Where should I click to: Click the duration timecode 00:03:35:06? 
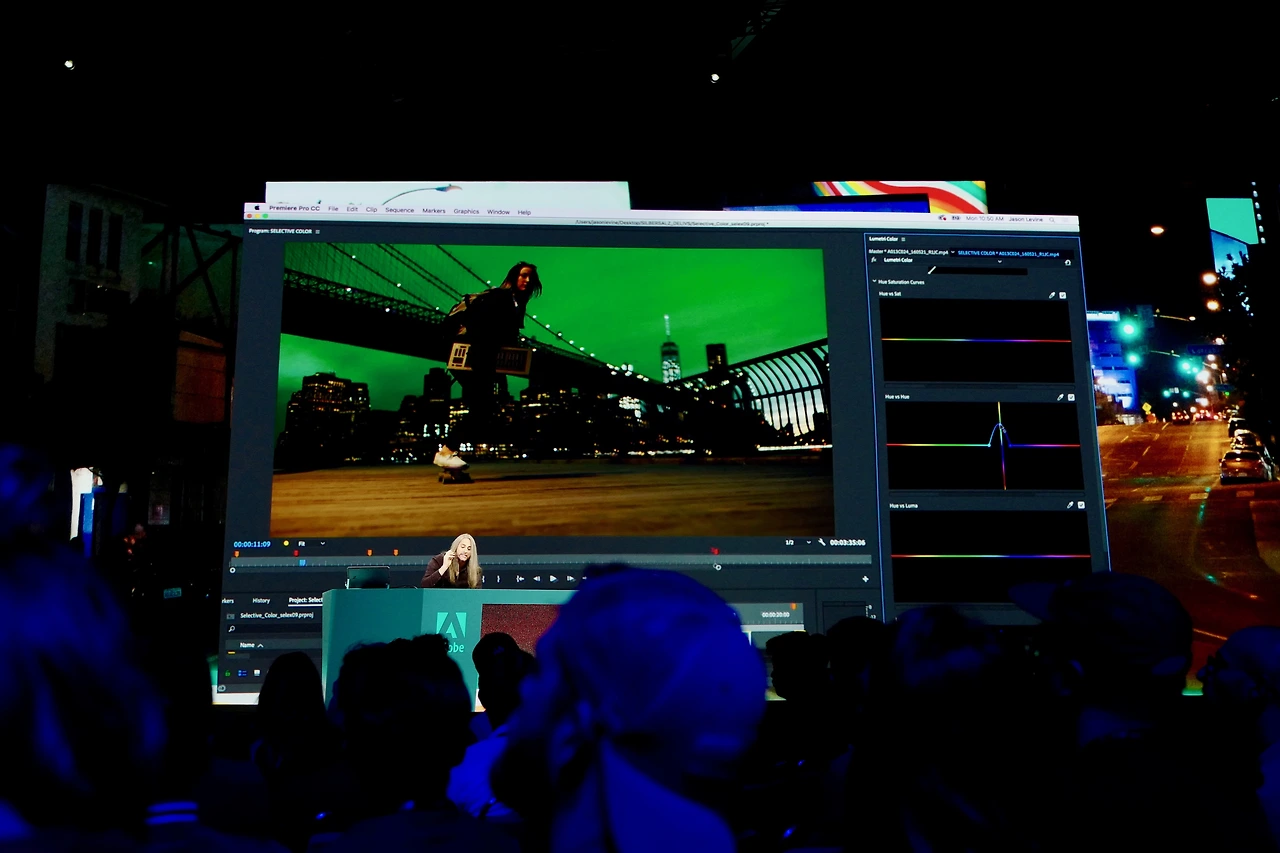847,542
